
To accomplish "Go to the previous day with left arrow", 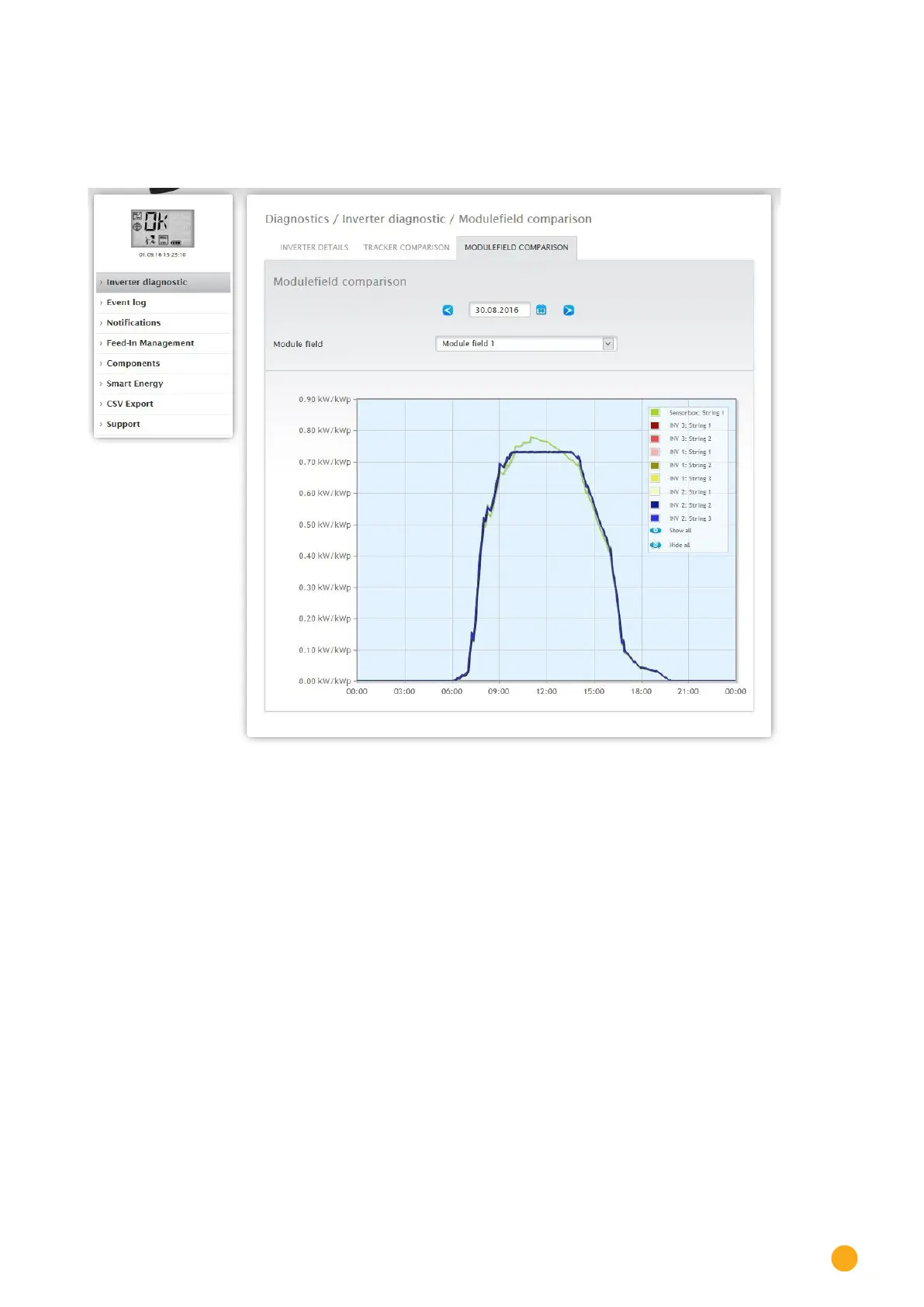I will coord(448,310).
